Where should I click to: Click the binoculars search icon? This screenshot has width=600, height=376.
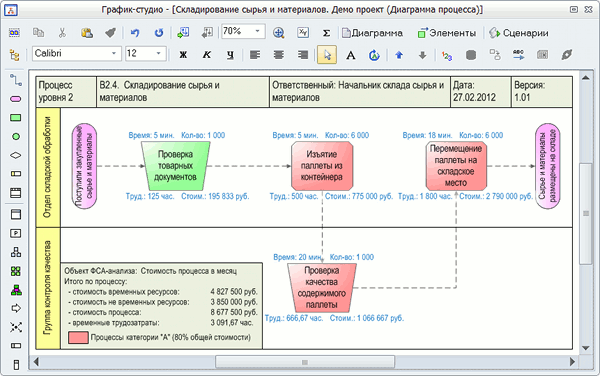pyautogui.click(x=15, y=33)
